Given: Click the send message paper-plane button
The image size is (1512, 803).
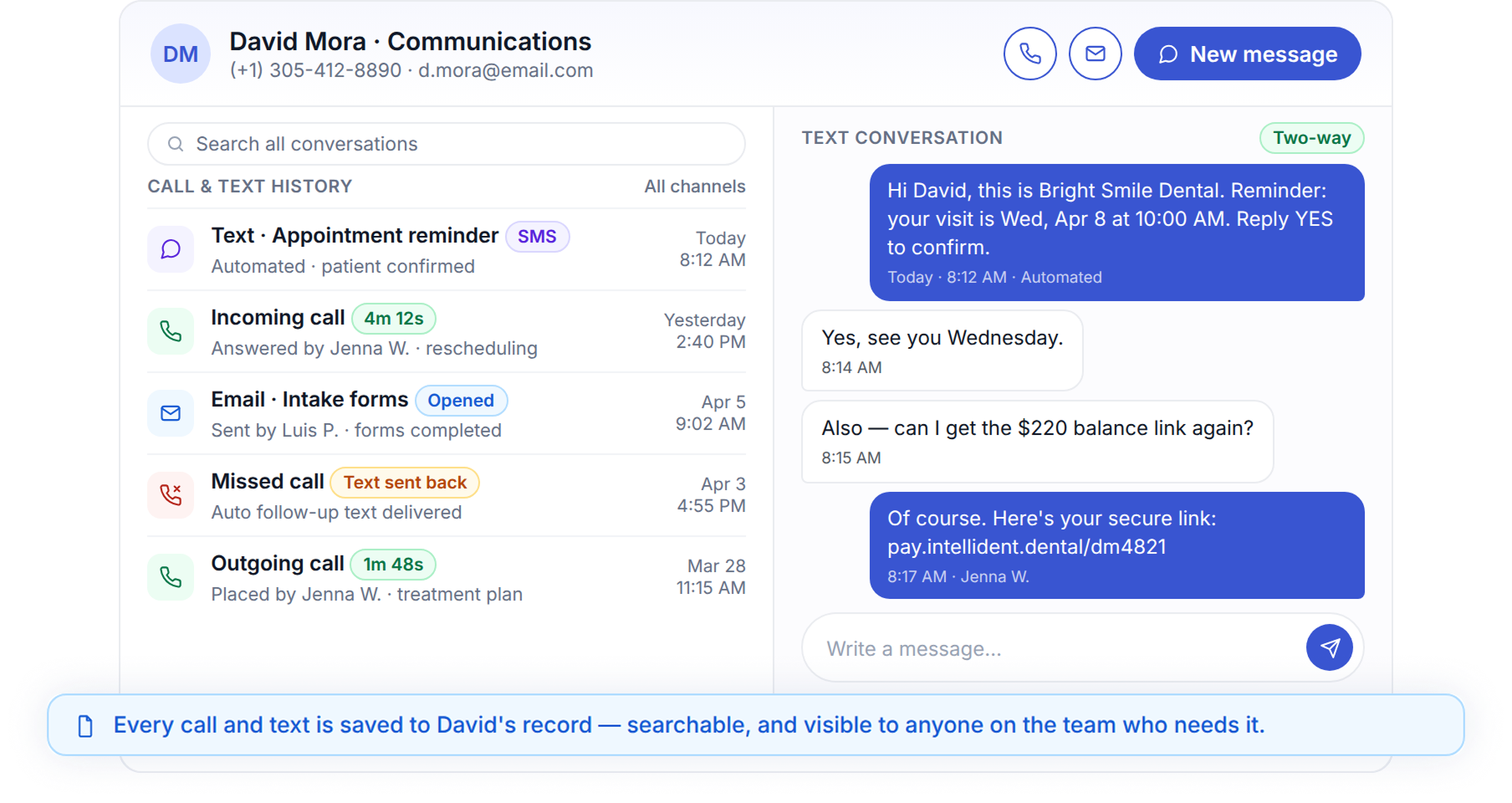Looking at the screenshot, I should point(1329,647).
